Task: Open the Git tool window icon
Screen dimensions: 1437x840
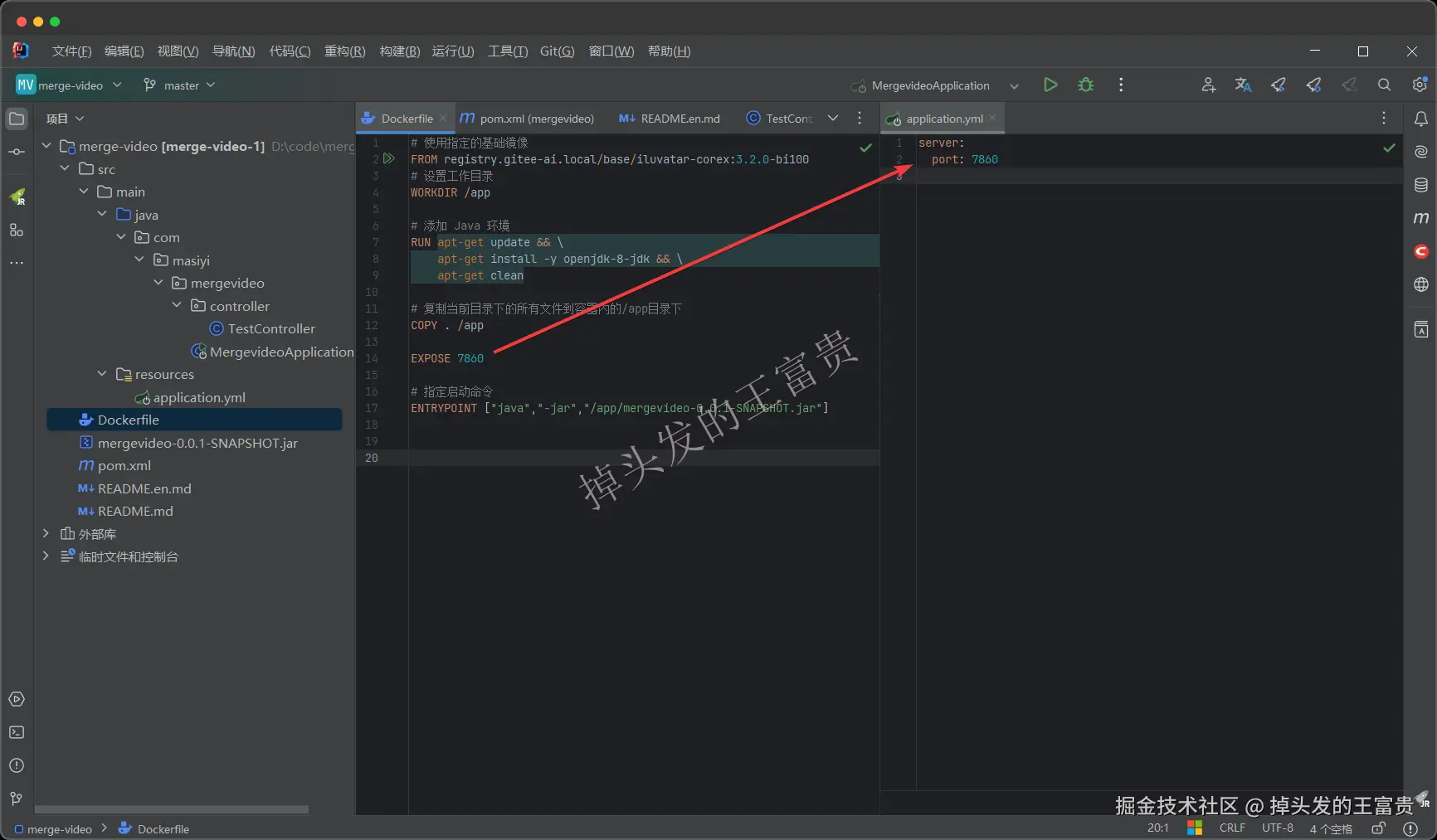Action: (17, 799)
